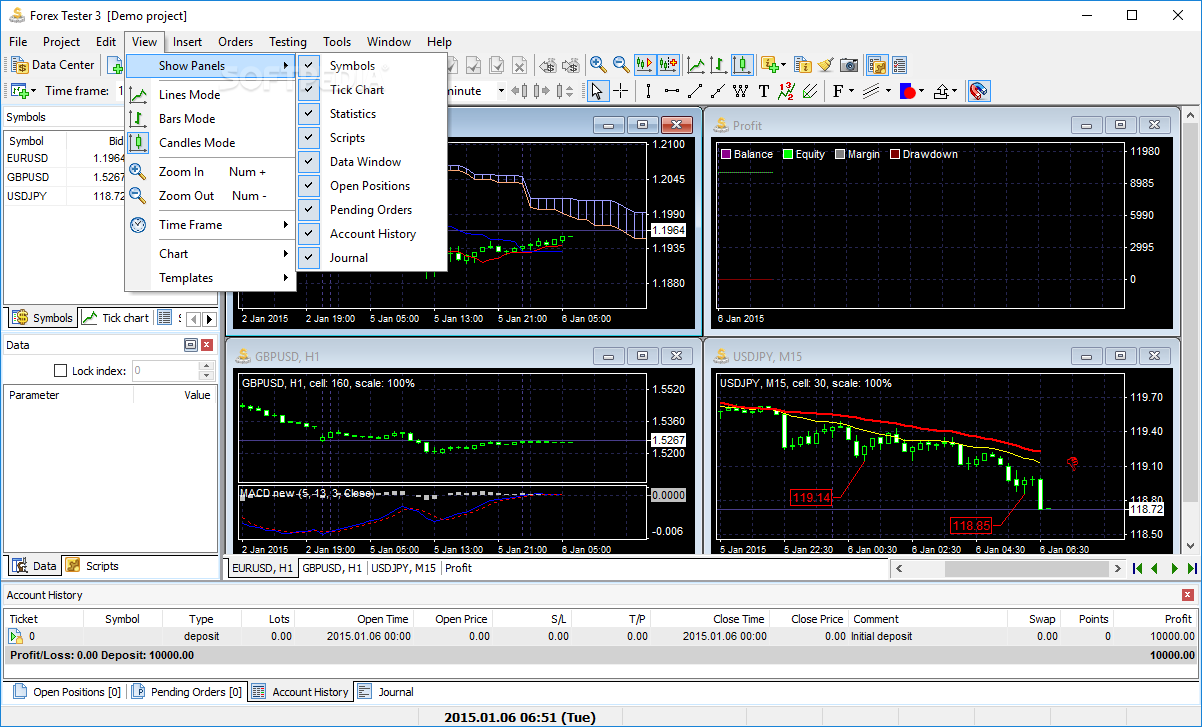Toggle the Lock index checkbox

point(60,371)
